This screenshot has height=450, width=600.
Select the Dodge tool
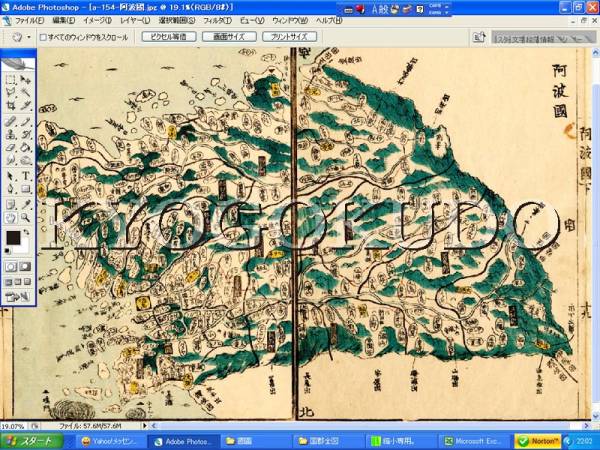pyautogui.click(x=25, y=160)
